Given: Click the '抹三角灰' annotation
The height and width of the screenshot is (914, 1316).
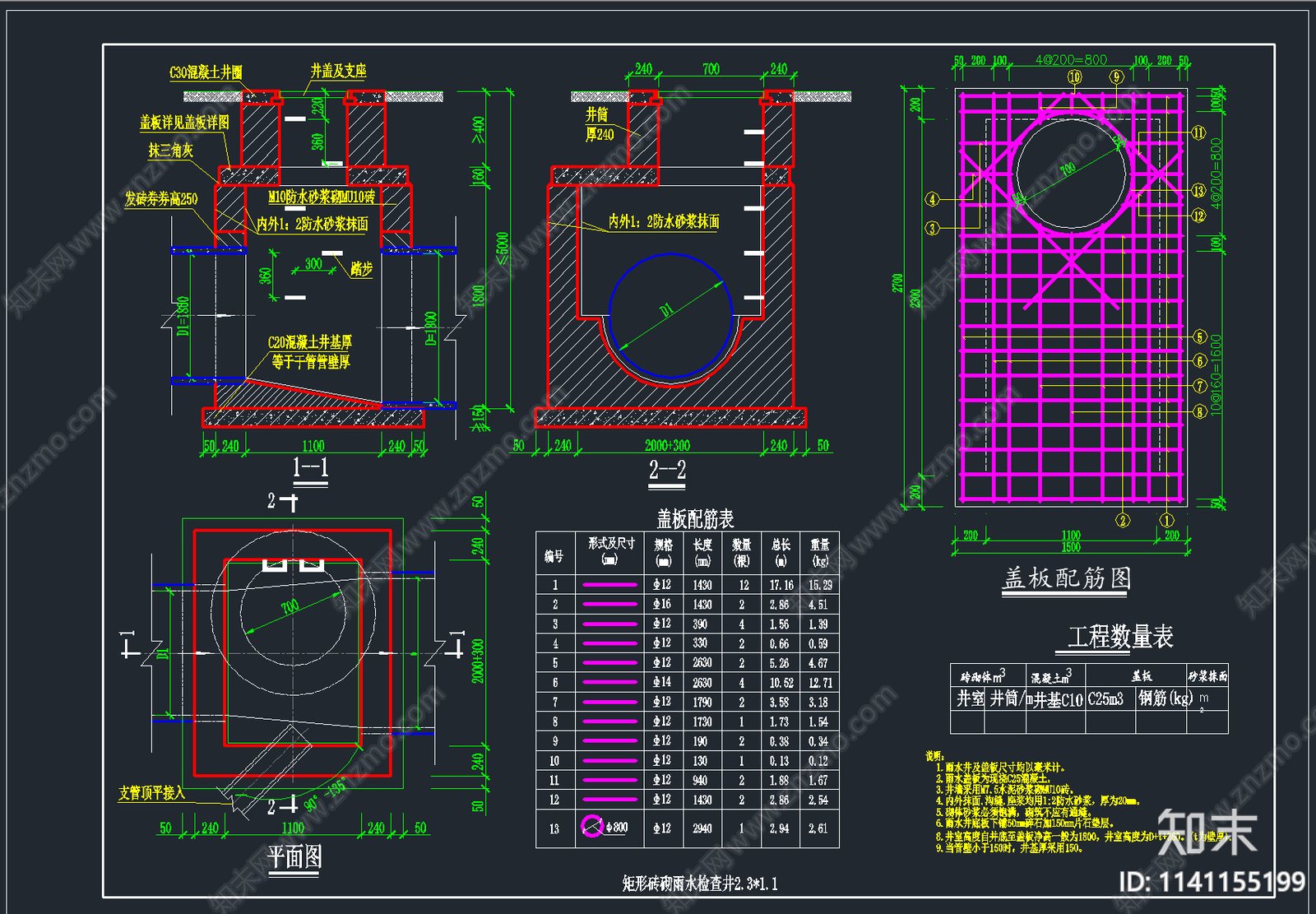Looking at the screenshot, I should click(x=170, y=151).
